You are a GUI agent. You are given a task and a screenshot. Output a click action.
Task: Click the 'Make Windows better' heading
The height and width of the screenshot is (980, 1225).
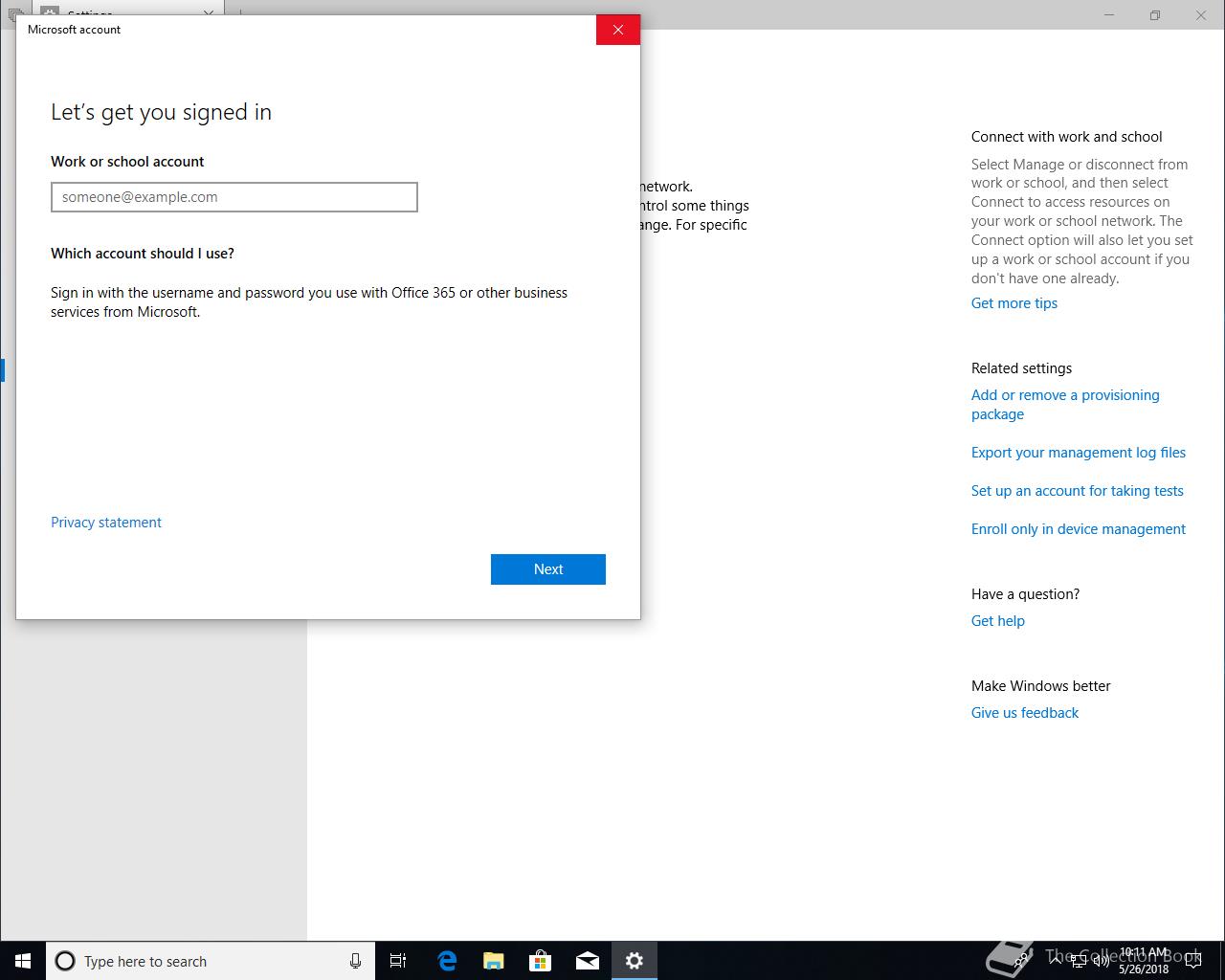tap(1040, 686)
